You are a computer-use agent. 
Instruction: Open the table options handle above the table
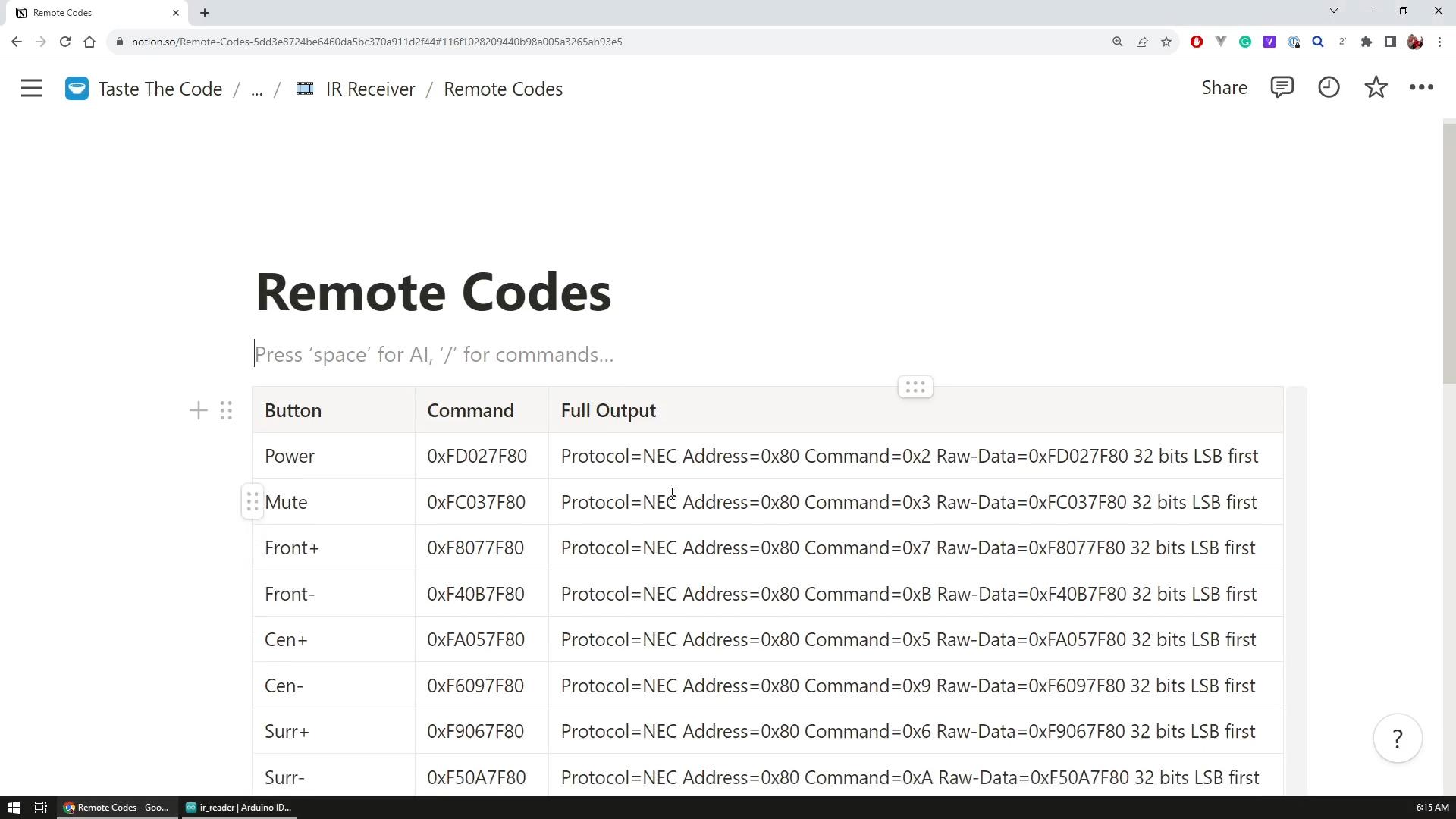915,387
